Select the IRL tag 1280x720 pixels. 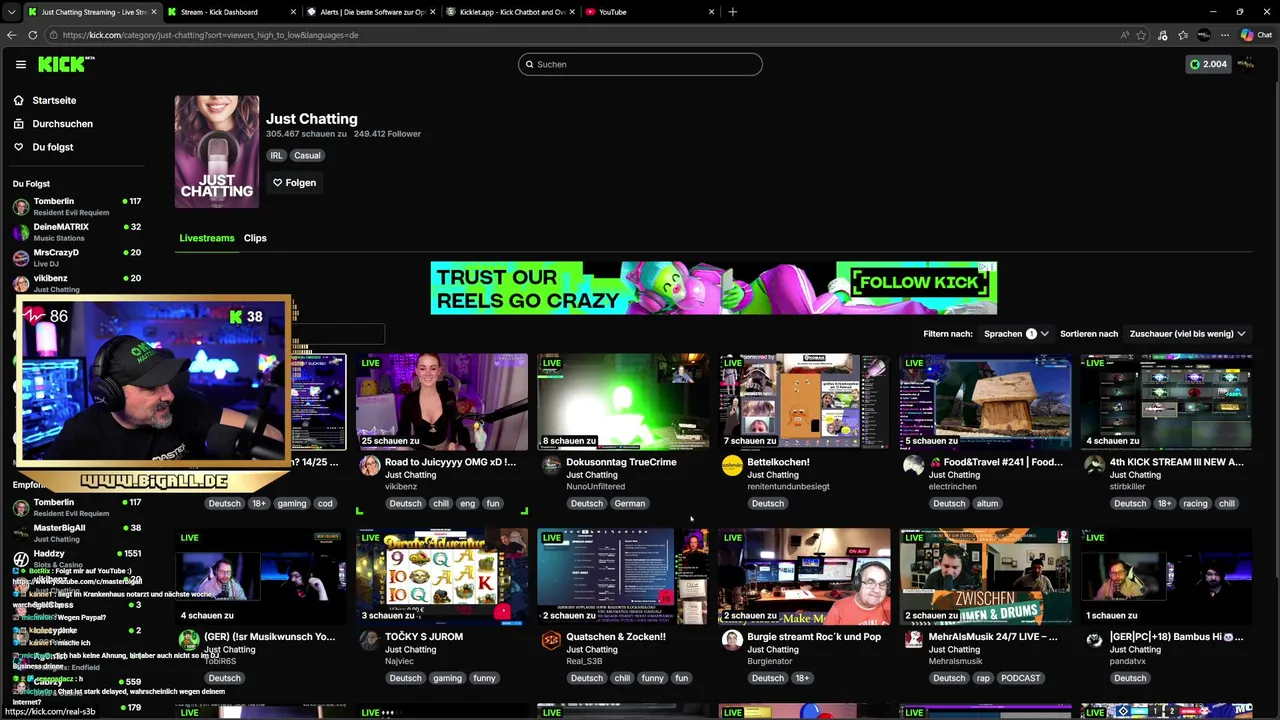point(277,155)
